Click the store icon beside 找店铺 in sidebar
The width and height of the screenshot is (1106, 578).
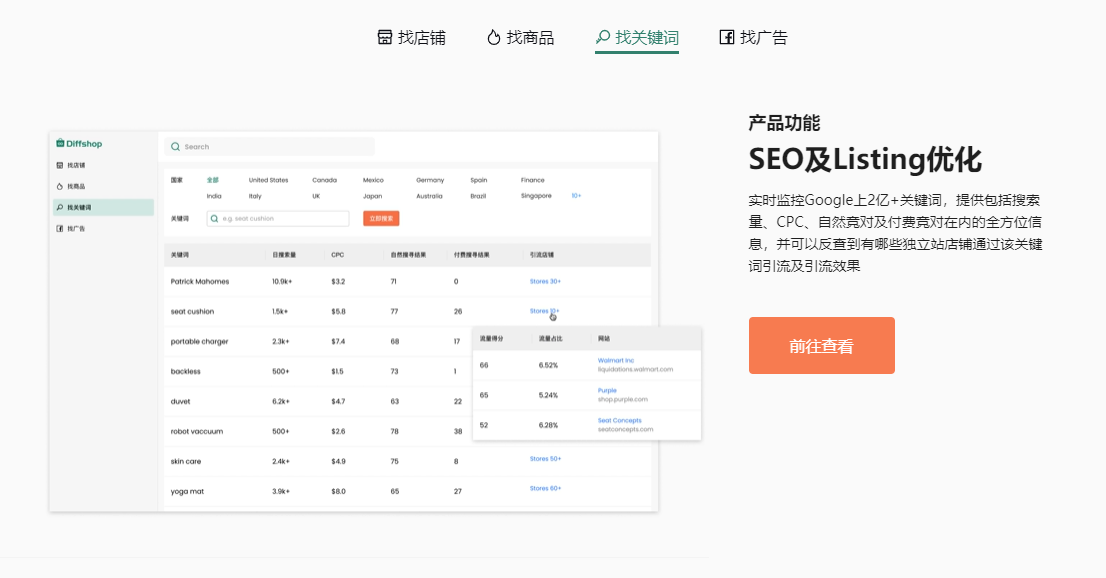[59, 165]
